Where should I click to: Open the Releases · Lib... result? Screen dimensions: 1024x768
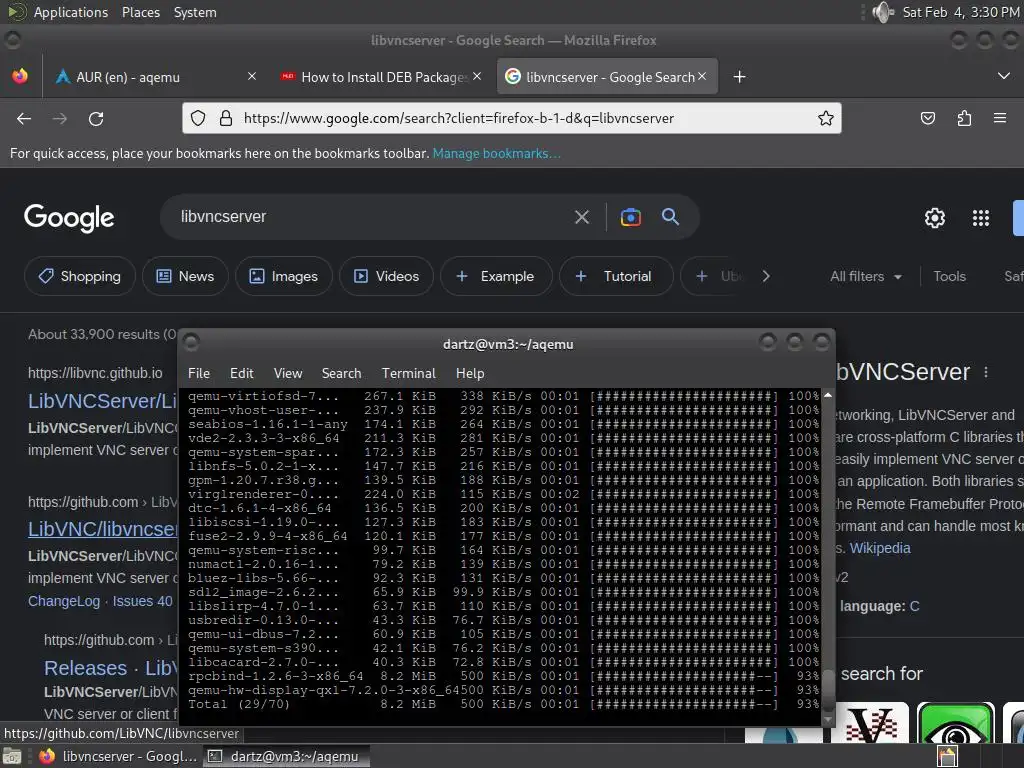[x=110, y=668]
